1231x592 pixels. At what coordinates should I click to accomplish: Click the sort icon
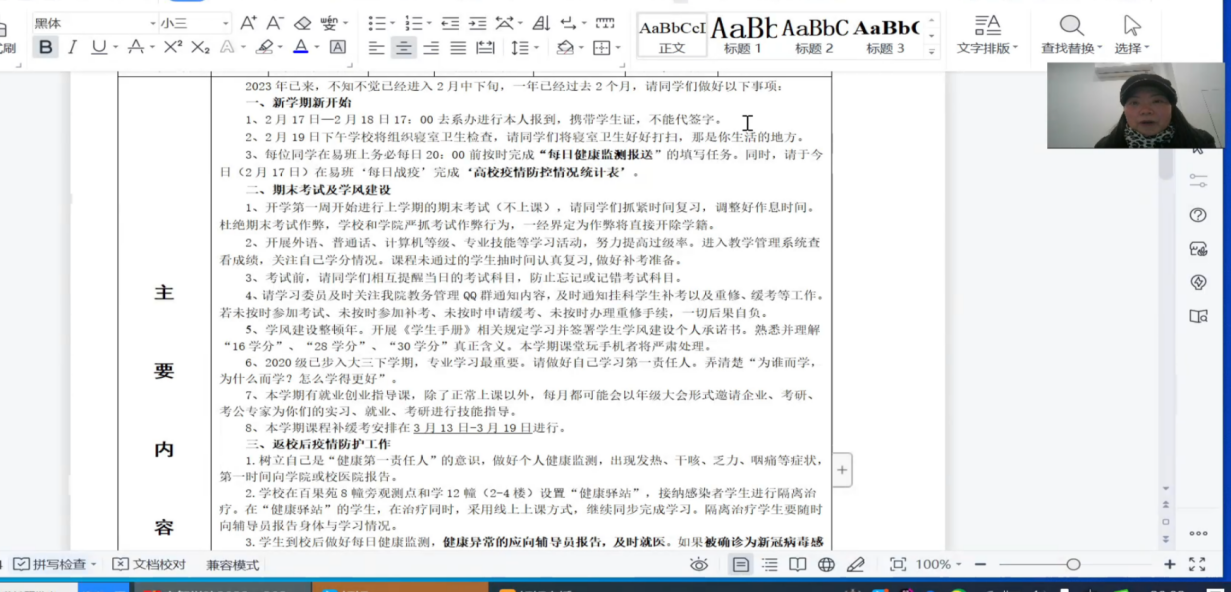pos(541,23)
